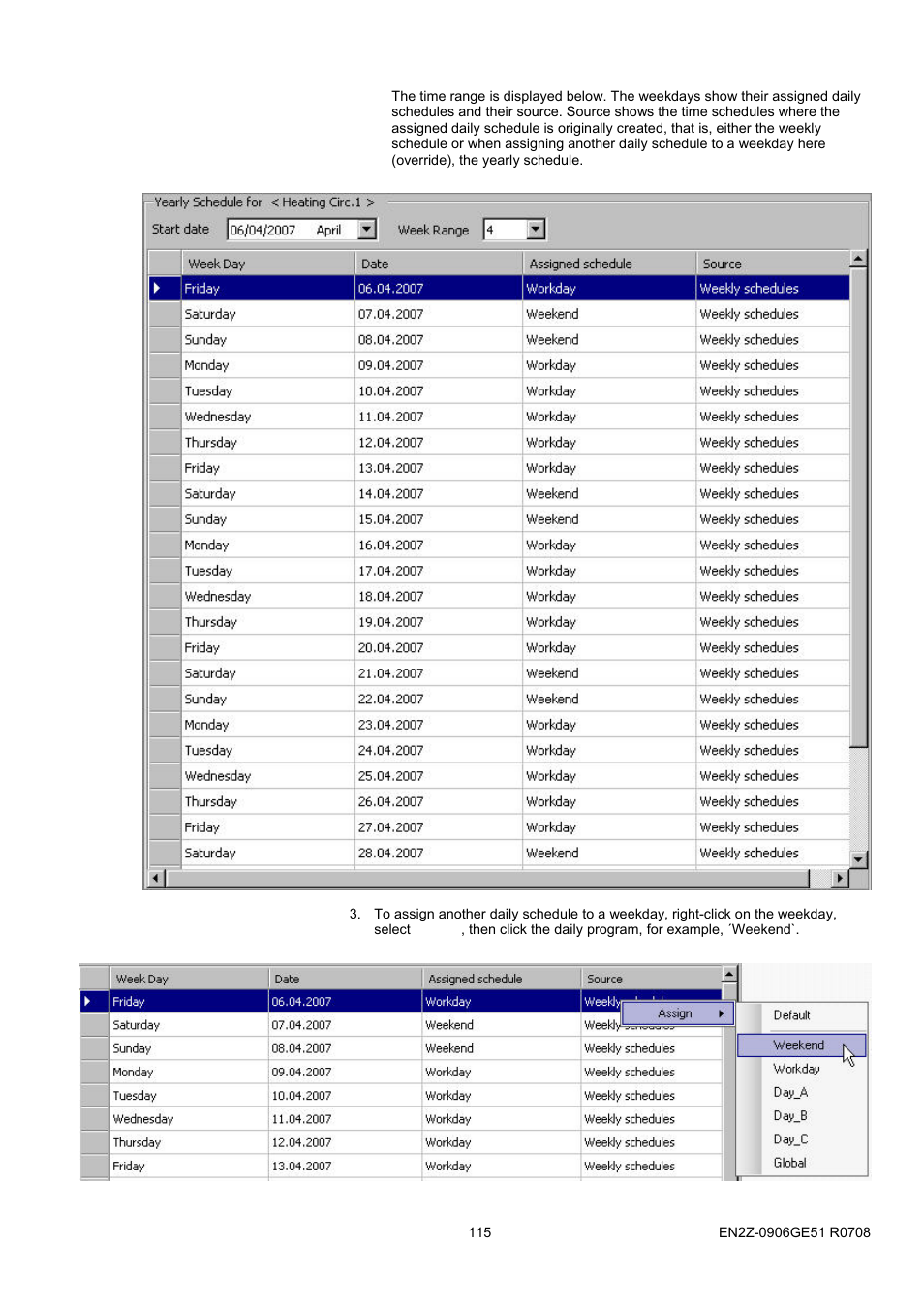This screenshot has width=924, height=1308.
Task: Click the Source header in lower table
Action: pos(651,979)
